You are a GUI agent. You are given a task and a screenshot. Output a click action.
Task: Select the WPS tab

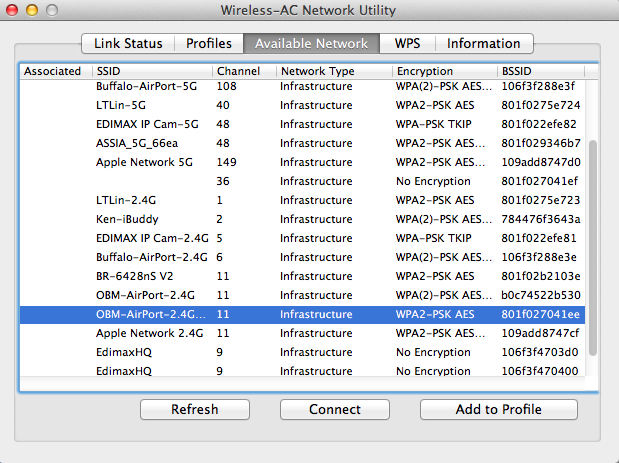click(407, 43)
